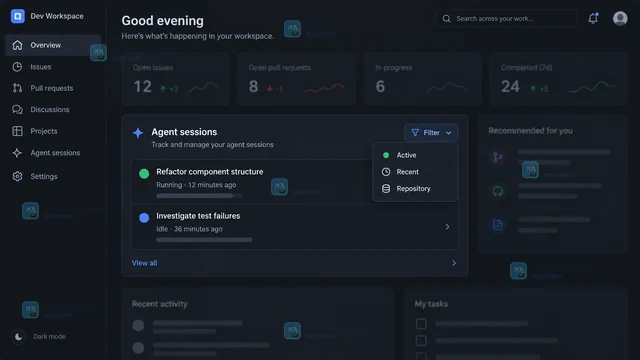Click the search magnifier icon

(x=447, y=19)
